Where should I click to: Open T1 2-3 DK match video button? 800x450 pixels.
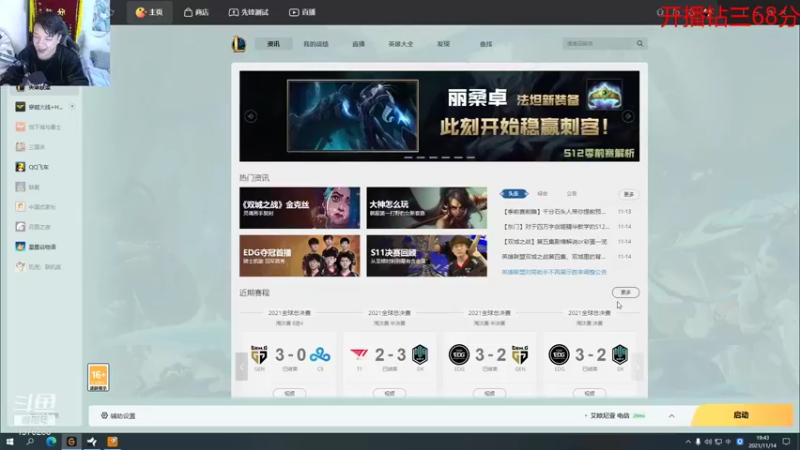(389, 393)
